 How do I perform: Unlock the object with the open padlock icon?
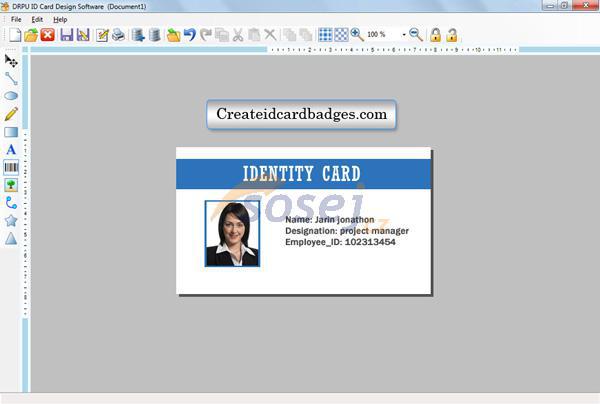tap(452, 35)
